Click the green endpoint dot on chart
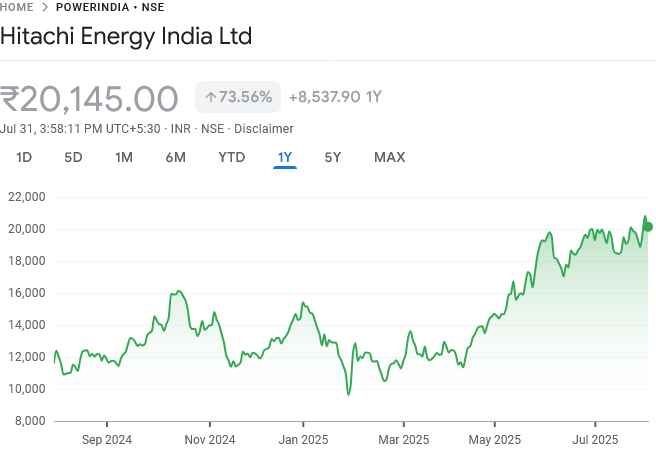Screen dimensions: 656x458 click(x=648, y=227)
